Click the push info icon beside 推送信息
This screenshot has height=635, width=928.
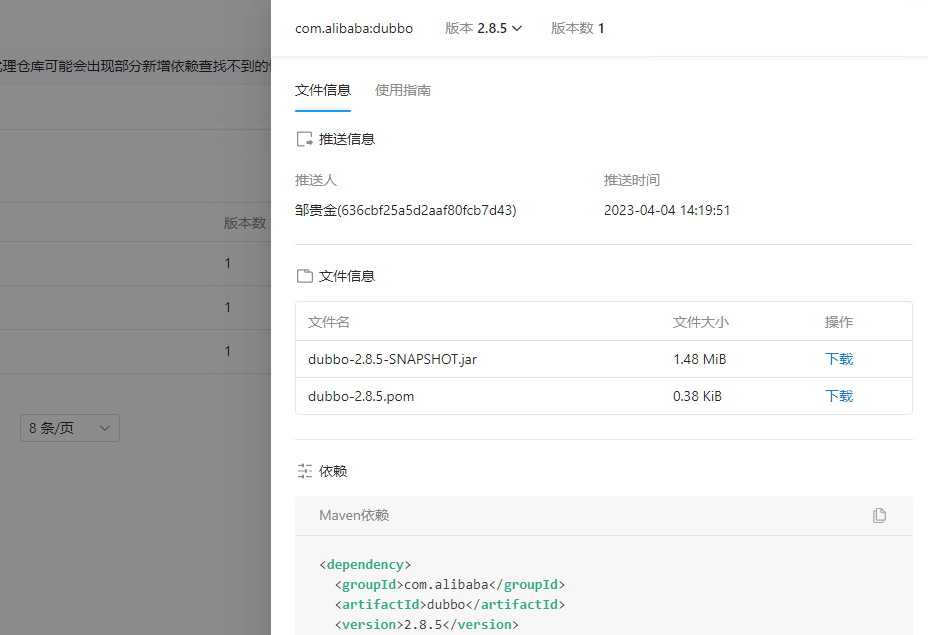(304, 140)
